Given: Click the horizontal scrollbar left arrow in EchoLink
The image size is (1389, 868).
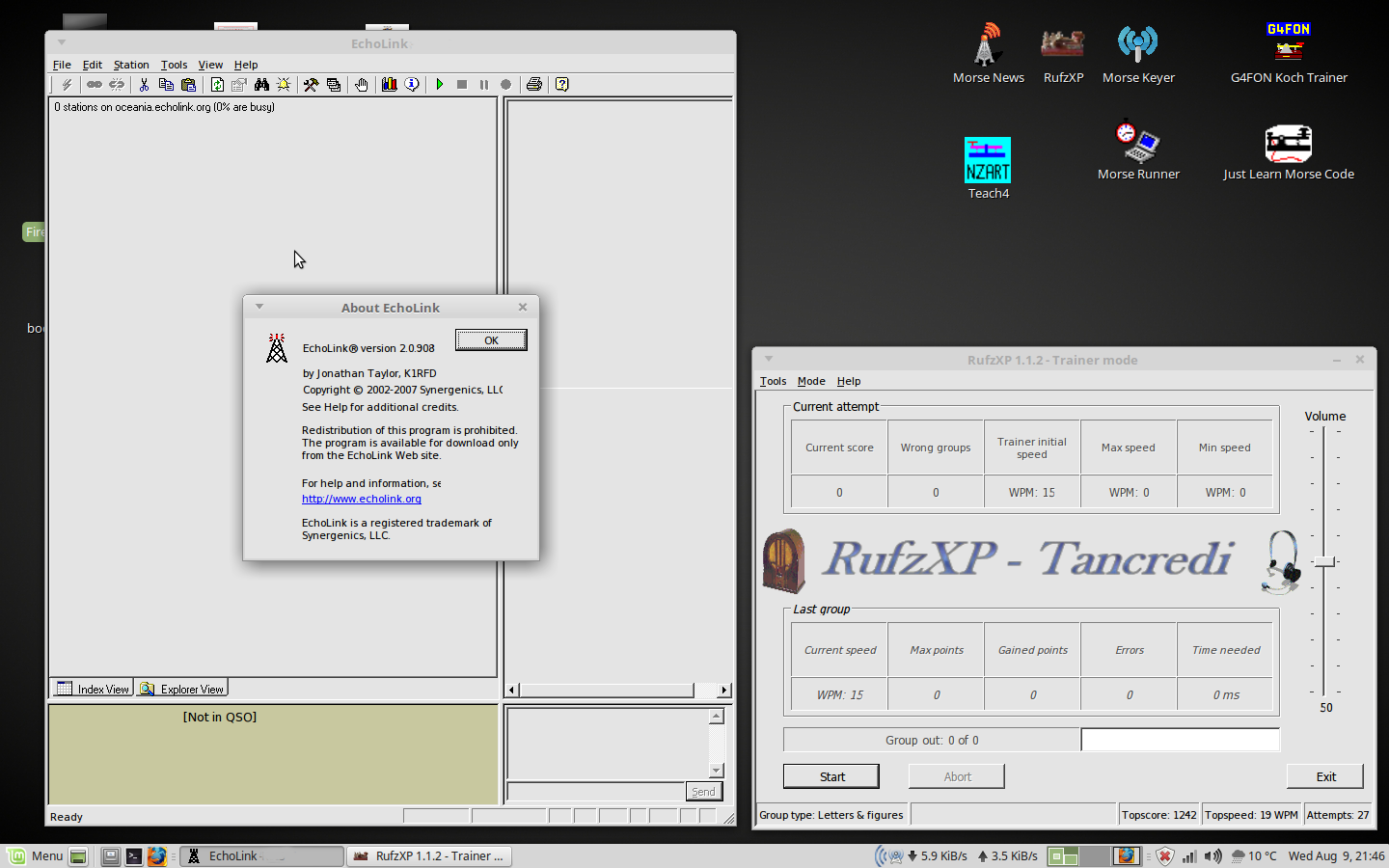Looking at the screenshot, I should click(512, 690).
